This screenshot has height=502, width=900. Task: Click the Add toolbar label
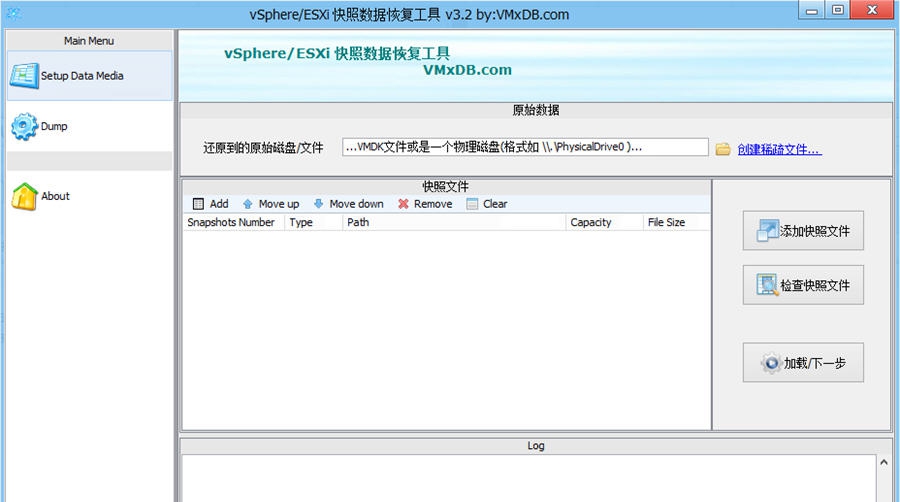coord(219,204)
